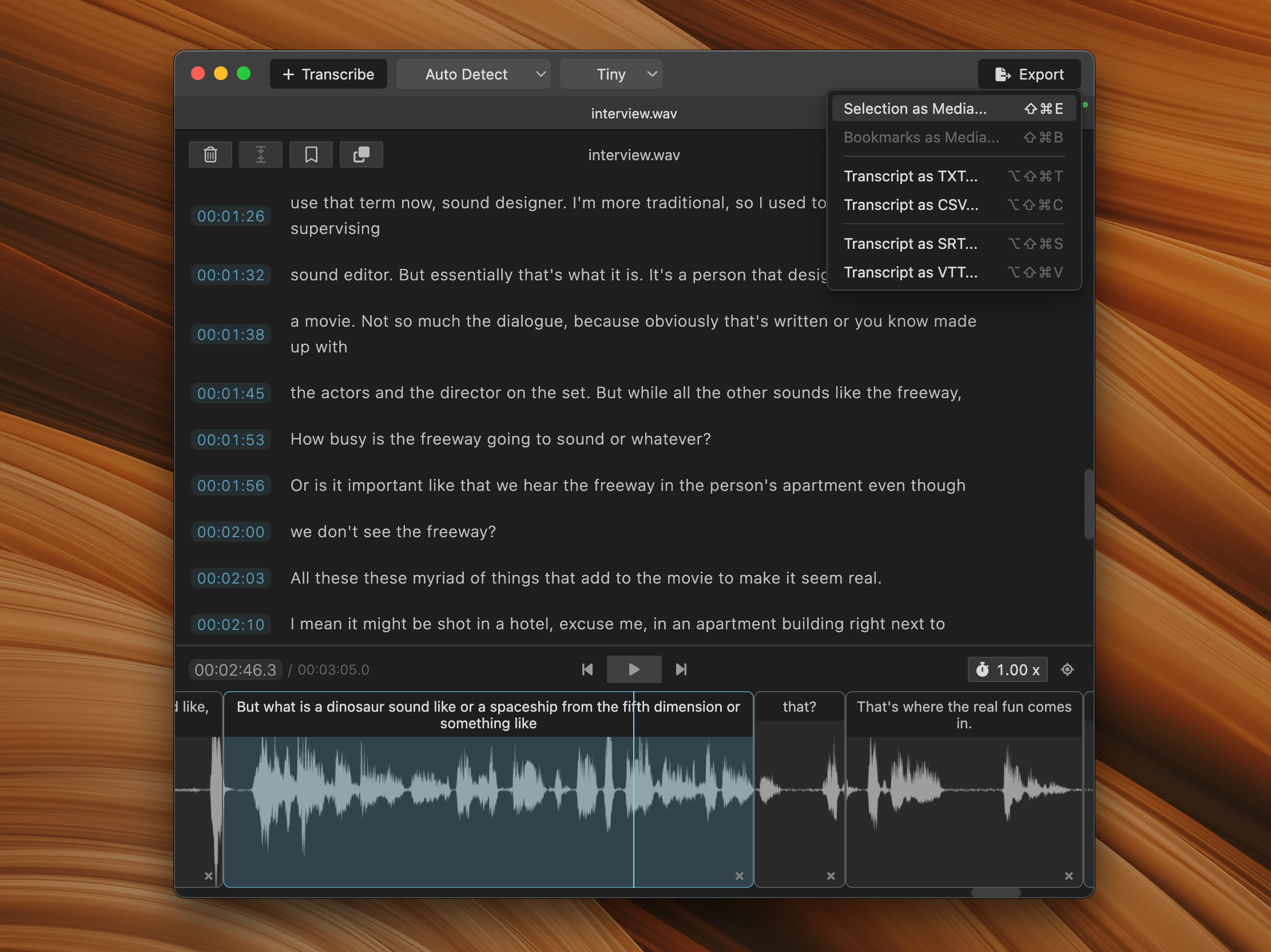Jump to timestamp 00:01:56

click(x=231, y=486)
